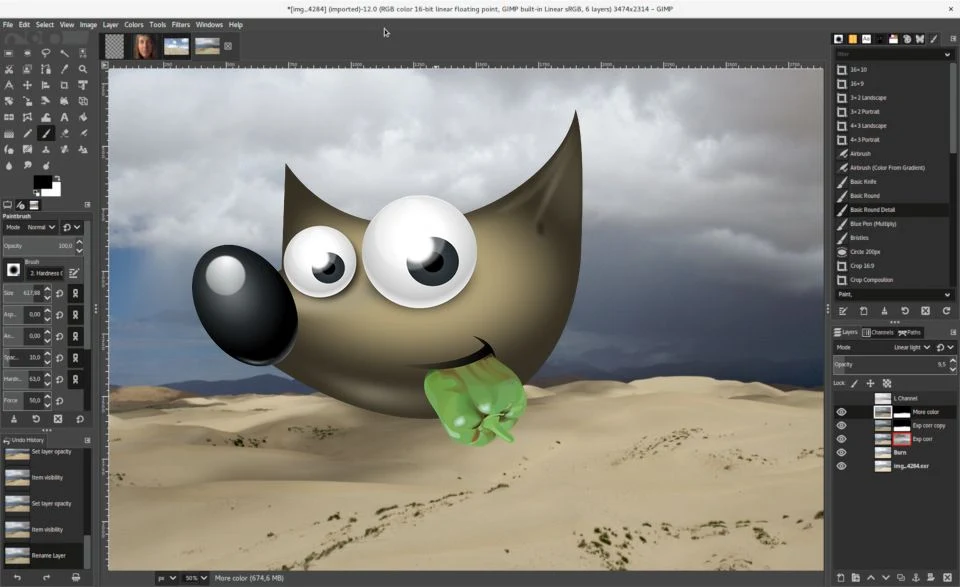Hide the Exp corr copy layer
The image size is (960, 587).
(x=841, y=425)
